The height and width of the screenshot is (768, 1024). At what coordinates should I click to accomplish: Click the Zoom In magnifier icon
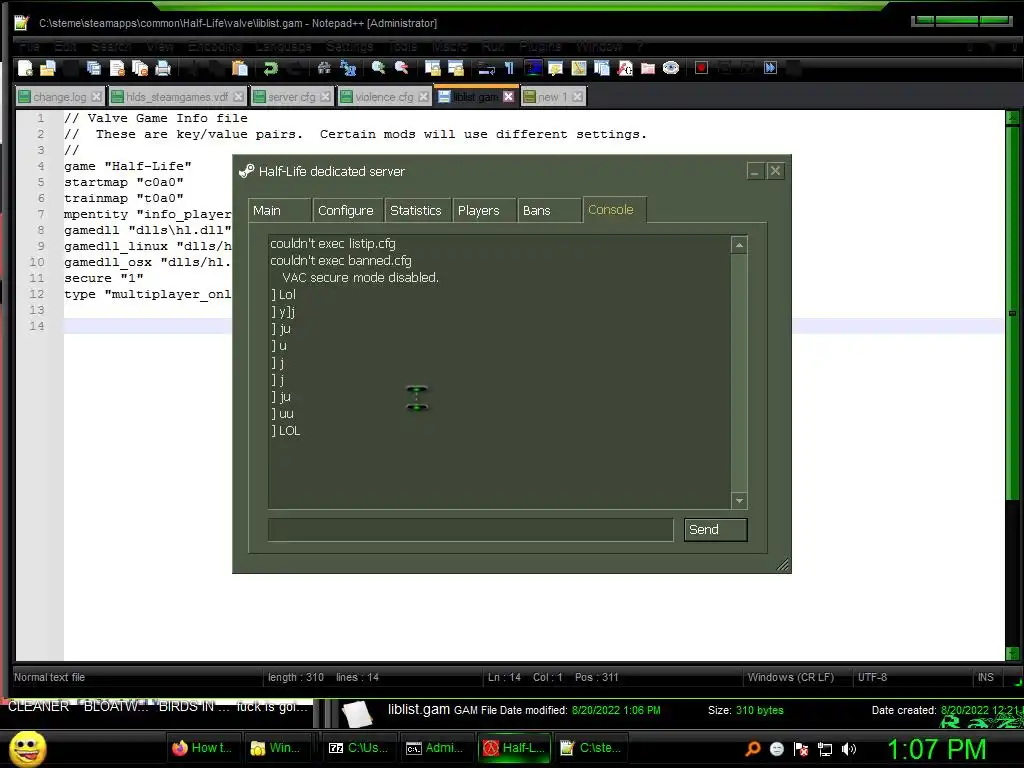pyautogui.click(x=378, y=68)
